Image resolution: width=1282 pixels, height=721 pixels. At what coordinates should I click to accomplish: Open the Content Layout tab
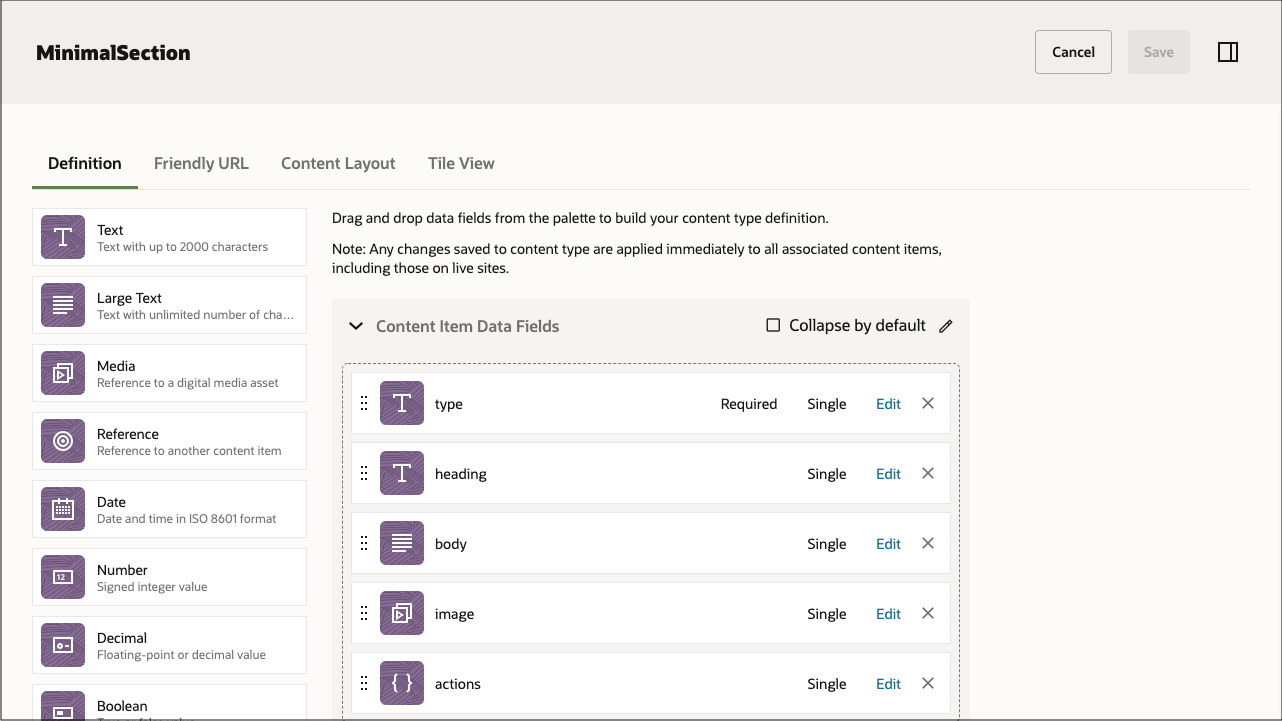tap(338, 164)
